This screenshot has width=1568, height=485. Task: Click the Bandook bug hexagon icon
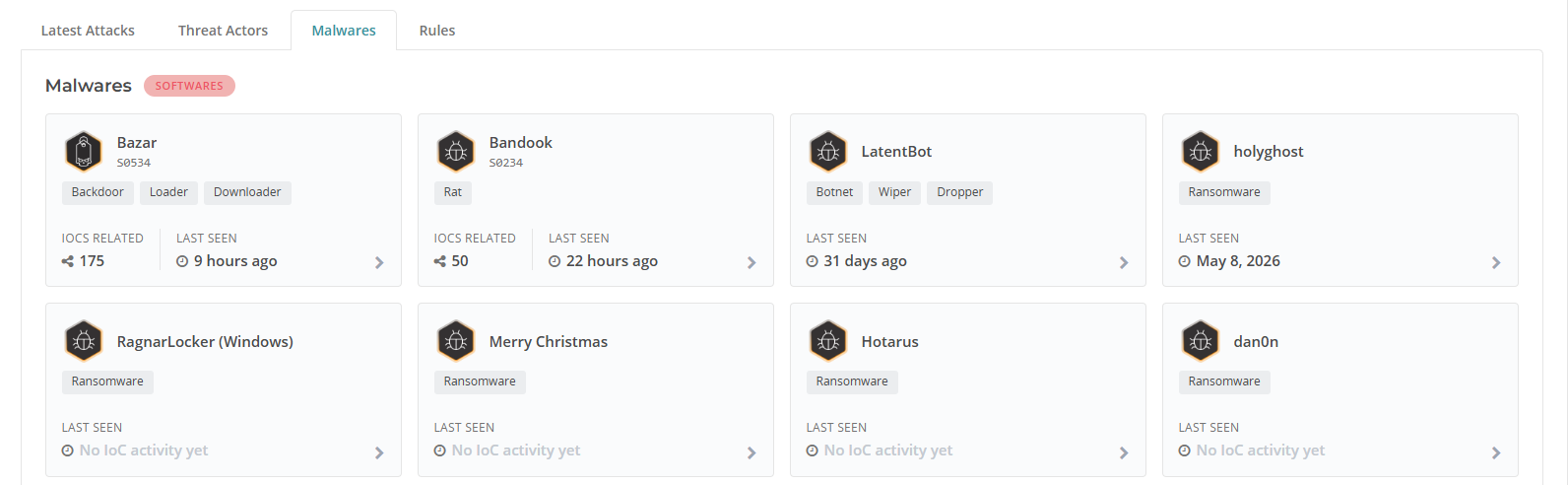click(x=456, y=152)
